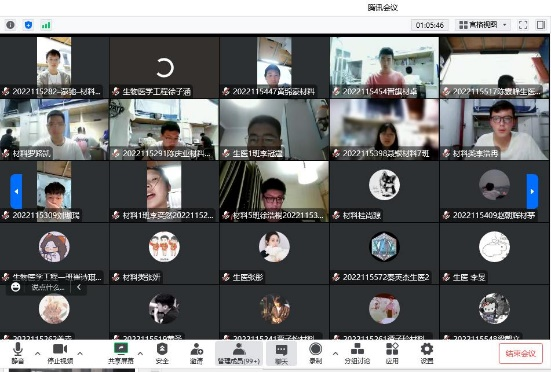Image resolution: width=551 pixels, height=372 pixels.
Task: Start recording the meeting
Action: coord(316,353)
